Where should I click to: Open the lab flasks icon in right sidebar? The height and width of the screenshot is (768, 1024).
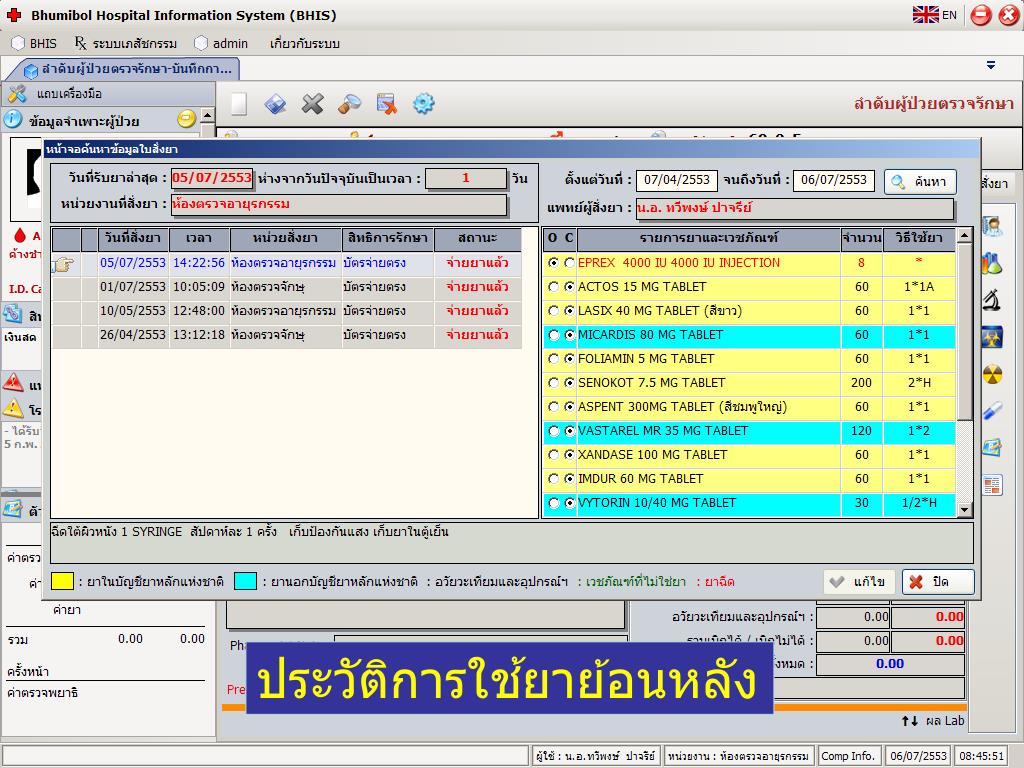tap(992, 263)
